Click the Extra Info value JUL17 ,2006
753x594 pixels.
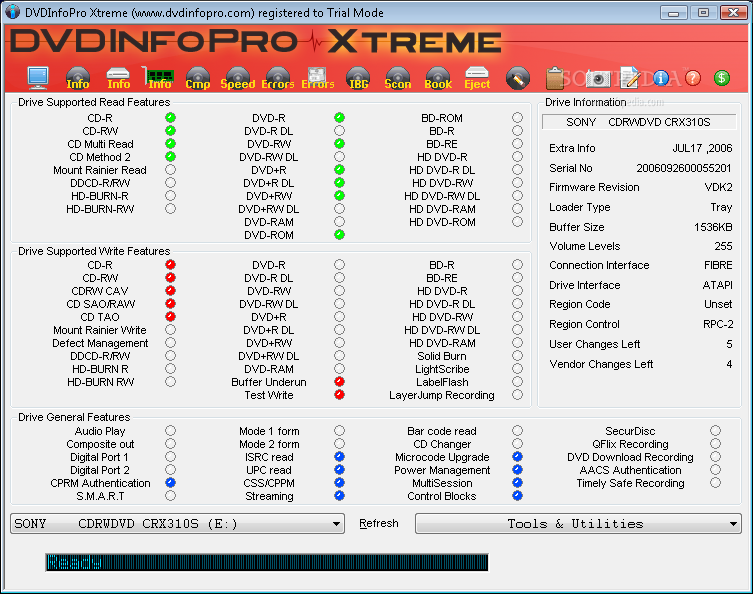click(702, 148)
